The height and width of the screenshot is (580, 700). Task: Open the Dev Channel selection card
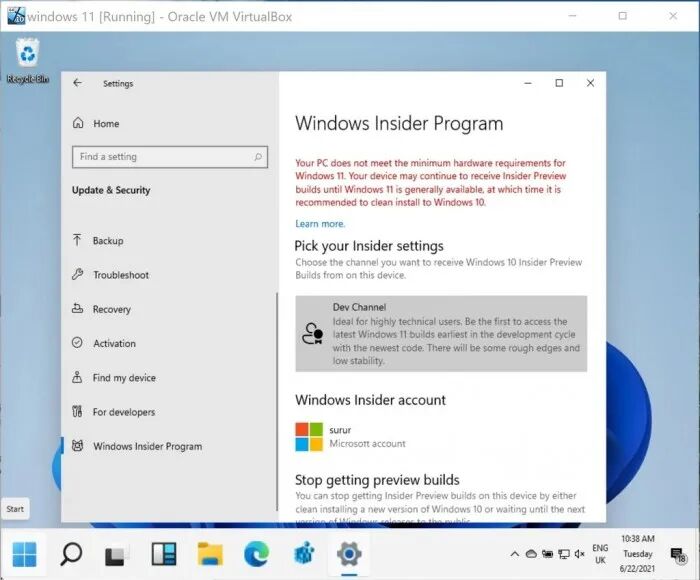[441, 334]
